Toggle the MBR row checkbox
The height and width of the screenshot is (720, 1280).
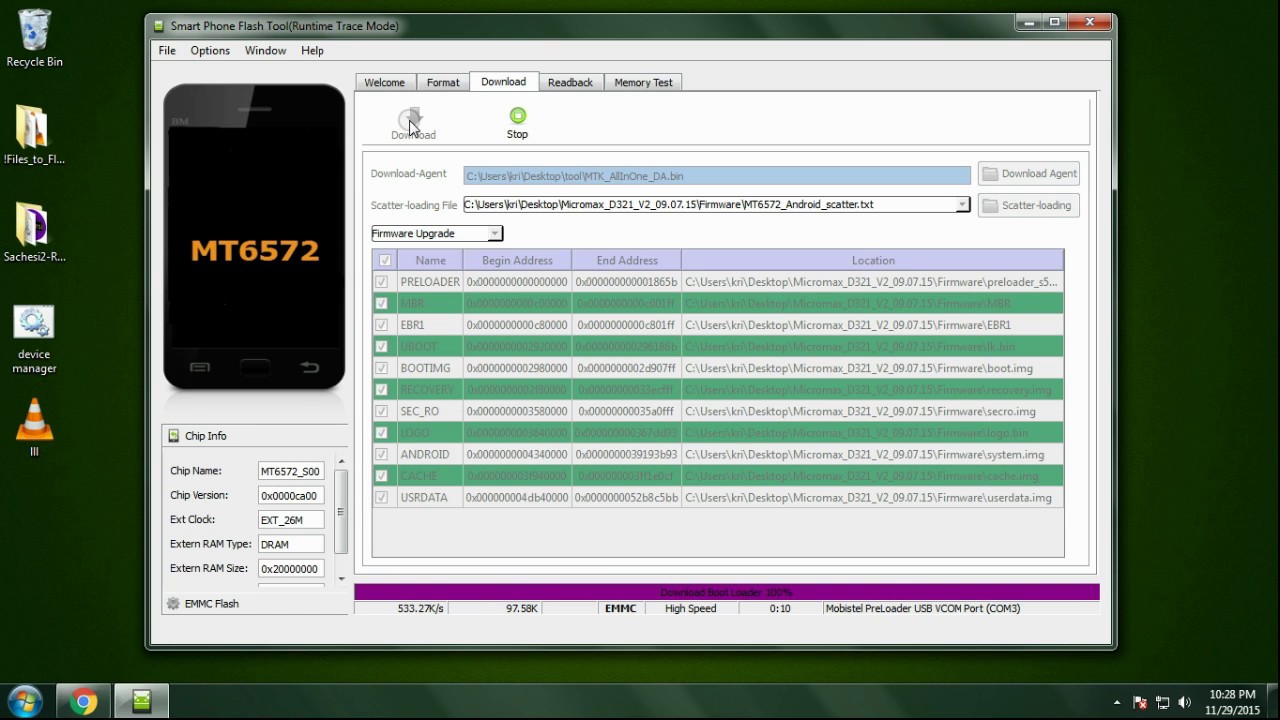point(381,303)
